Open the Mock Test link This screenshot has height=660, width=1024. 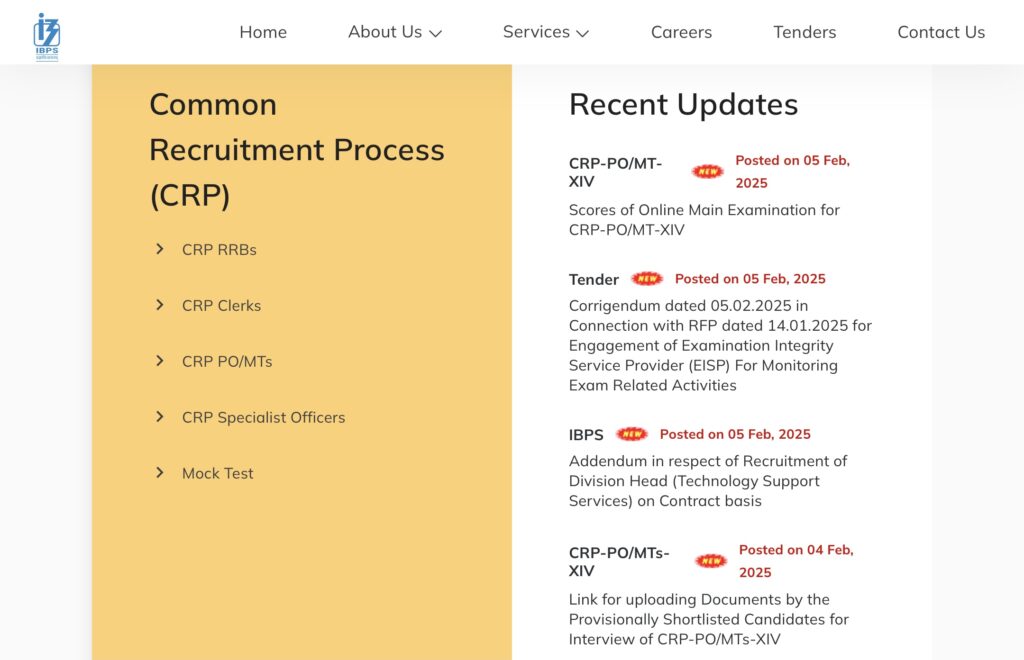click(217, 473)
